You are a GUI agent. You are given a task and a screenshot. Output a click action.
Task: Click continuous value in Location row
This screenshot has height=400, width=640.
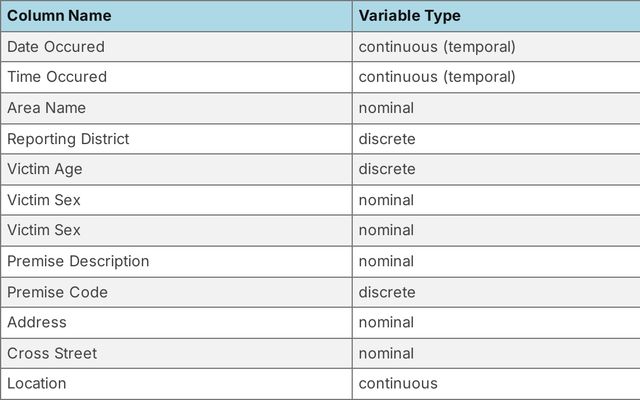point(398,383)
